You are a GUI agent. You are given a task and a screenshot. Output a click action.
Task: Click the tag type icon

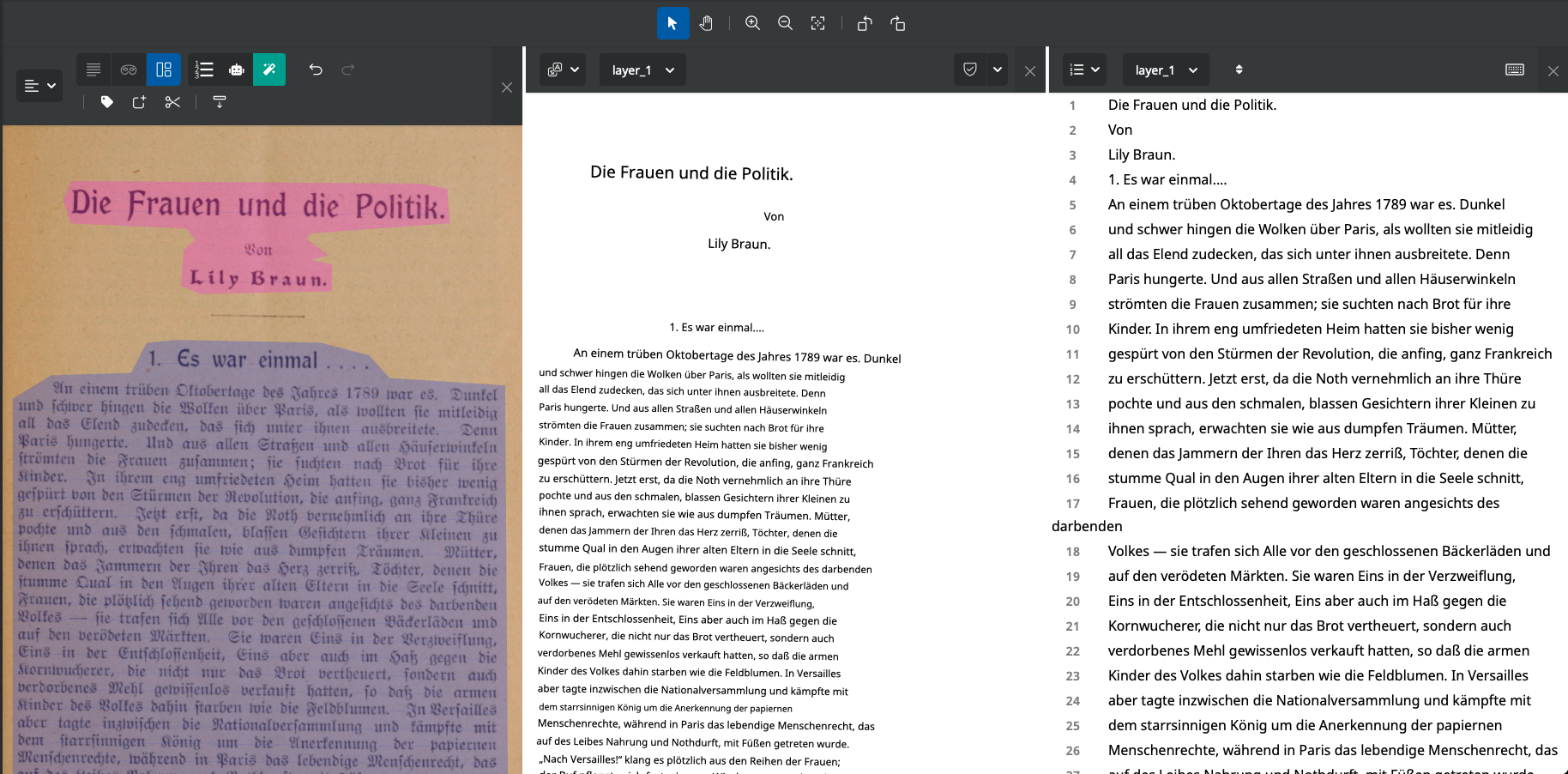pos(107,102)
